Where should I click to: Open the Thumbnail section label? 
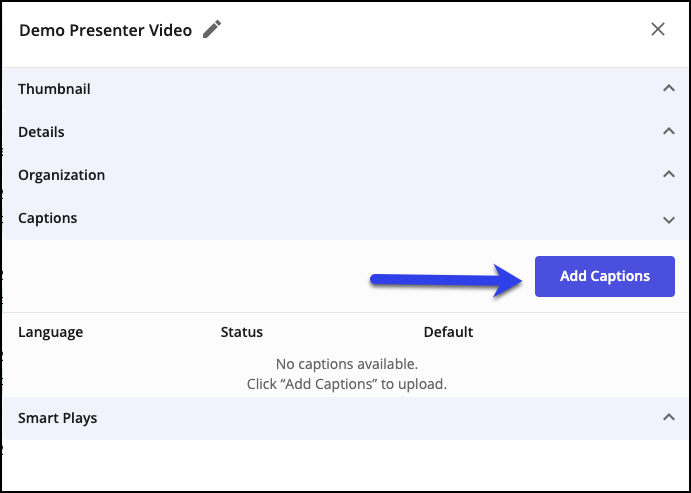(54, 89)
